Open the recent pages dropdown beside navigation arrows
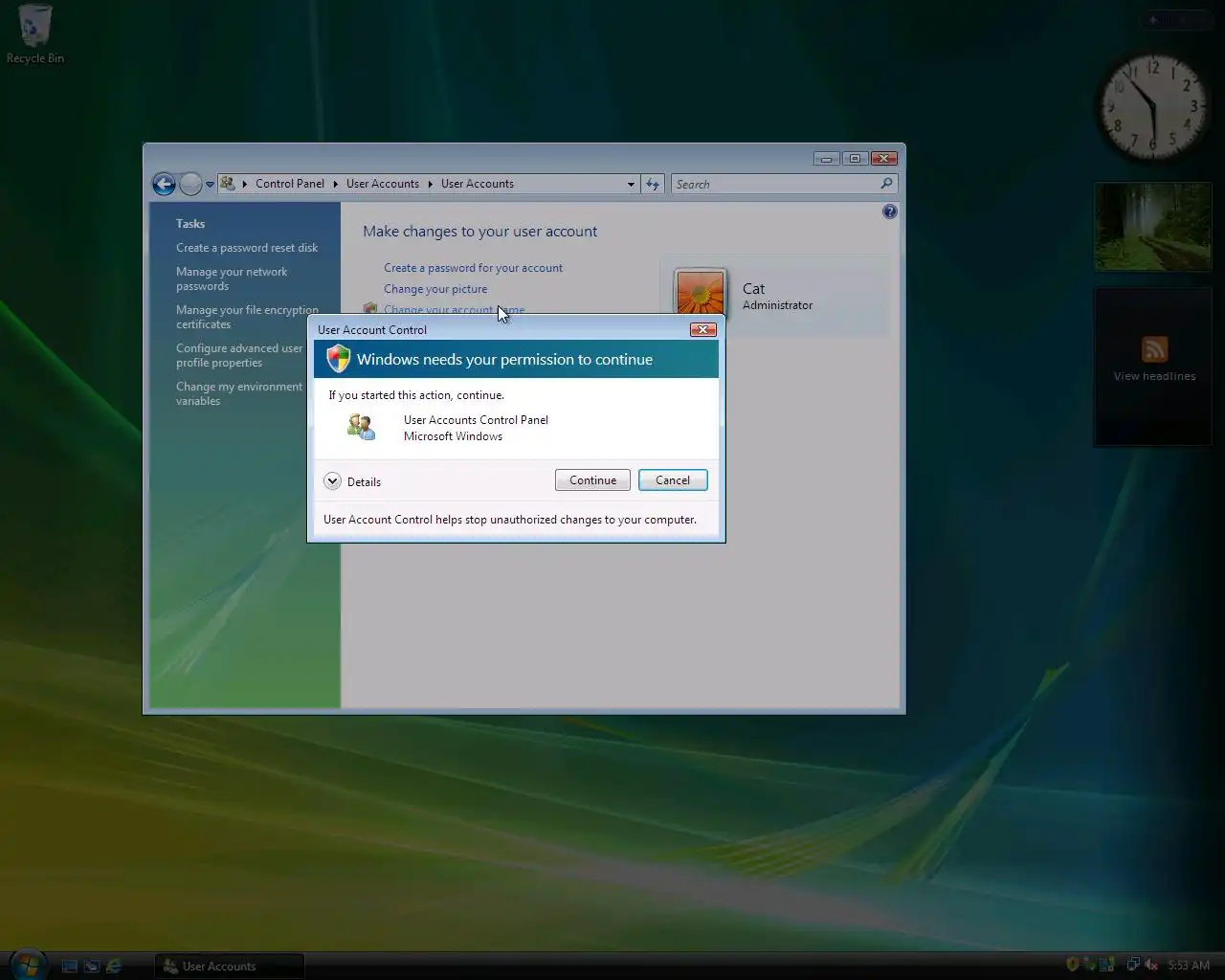Image resolution: width=1225 pixels, height=980 pixels. 210,185
